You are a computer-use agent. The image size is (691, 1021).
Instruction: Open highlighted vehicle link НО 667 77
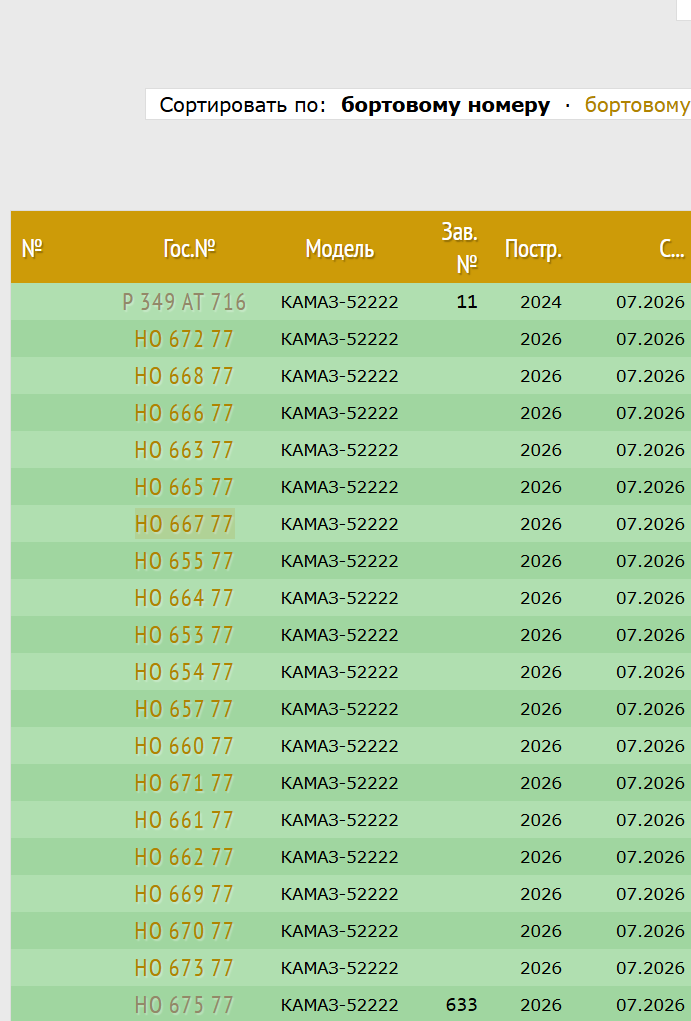click(184, 524)
